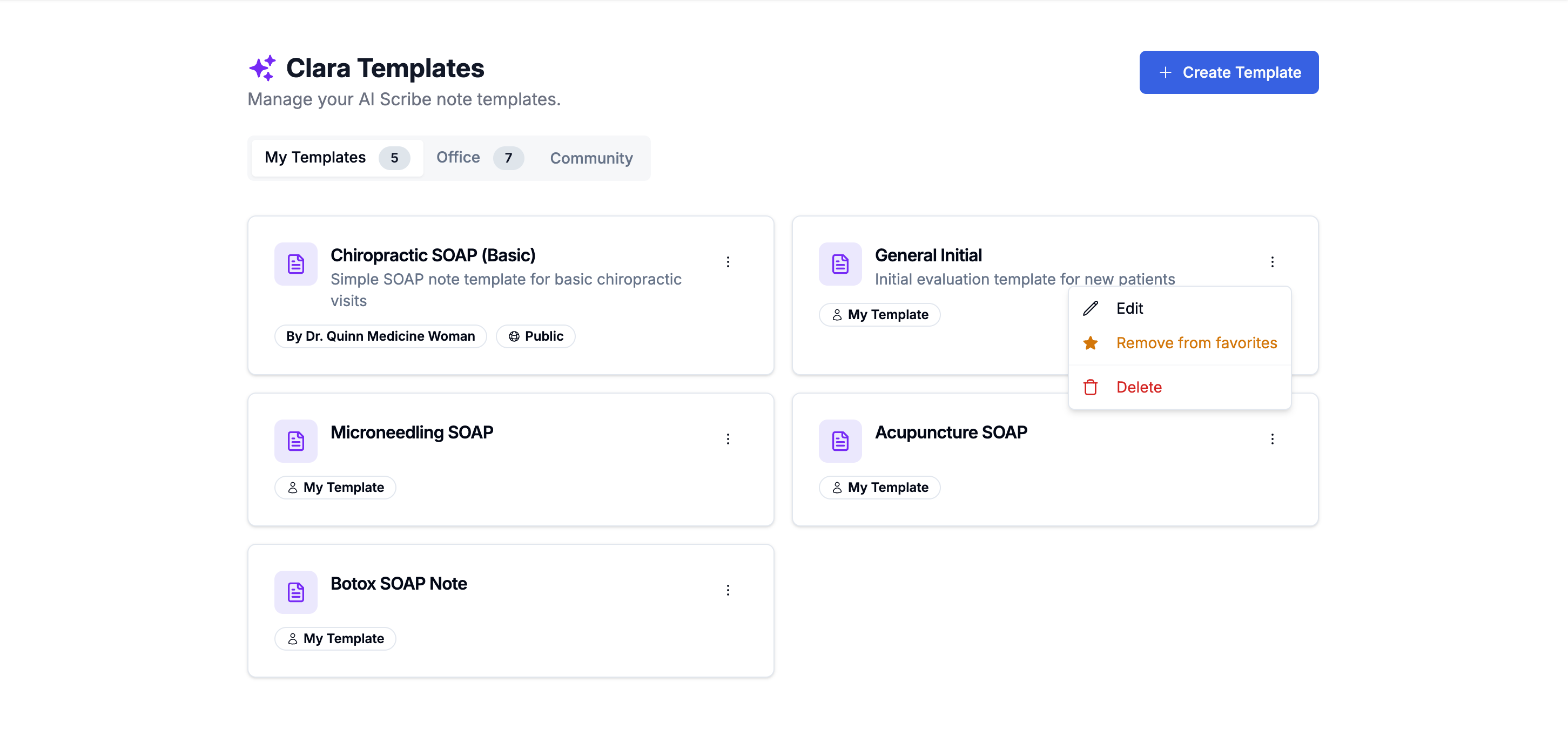Click the Create Template button
This screenshot has width=1568, height=750.
[x=1228, y=72]
